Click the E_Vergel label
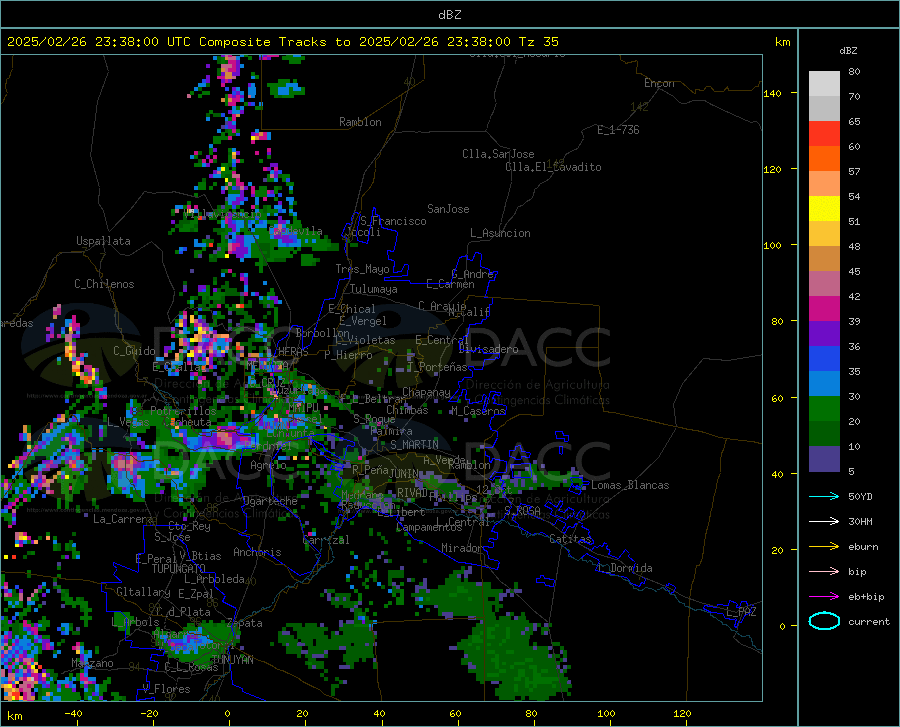 363,321
